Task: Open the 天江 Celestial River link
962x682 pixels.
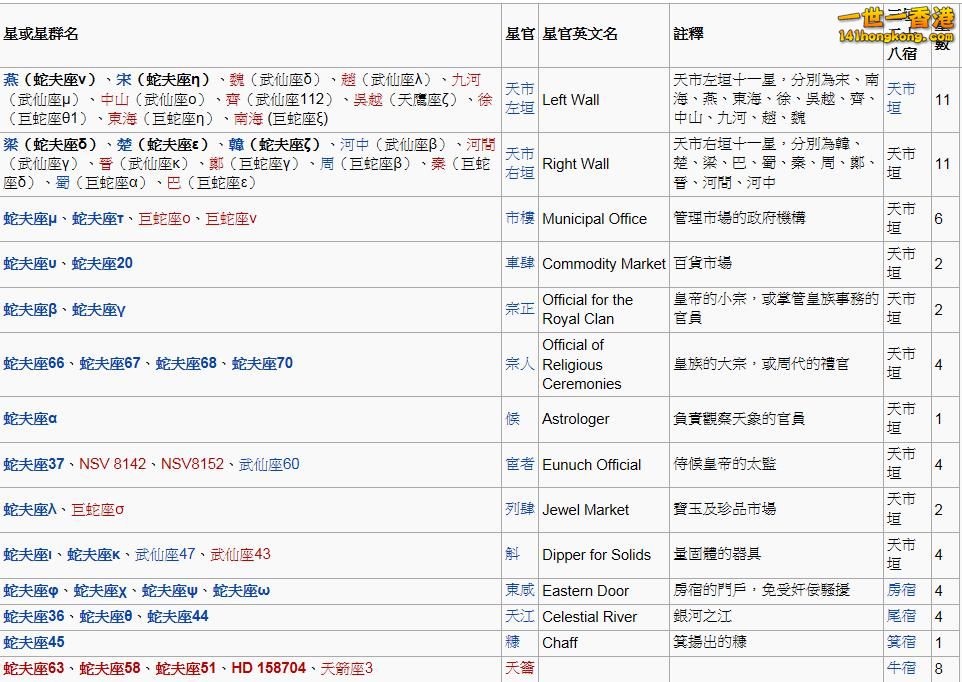Action: (x=519, y=617)
